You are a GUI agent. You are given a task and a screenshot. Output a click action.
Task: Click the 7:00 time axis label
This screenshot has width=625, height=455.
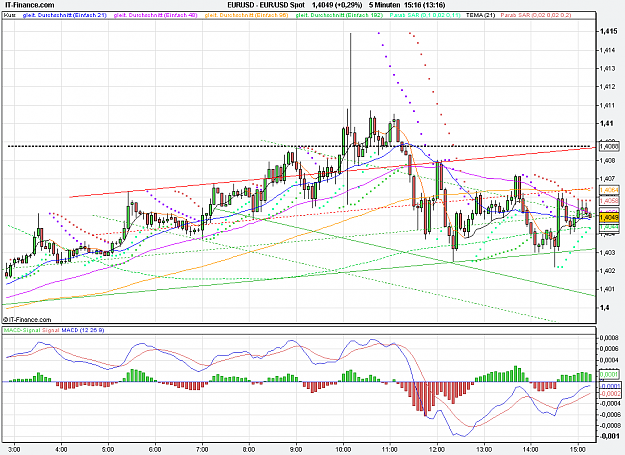[x=202, y=449]
